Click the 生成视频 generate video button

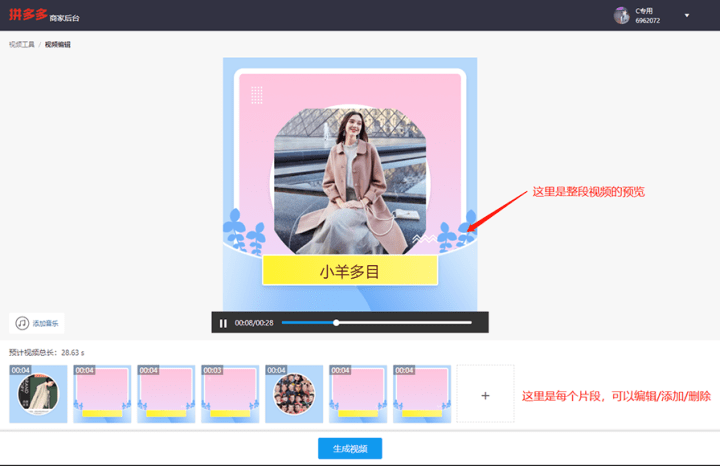(350, 449)
